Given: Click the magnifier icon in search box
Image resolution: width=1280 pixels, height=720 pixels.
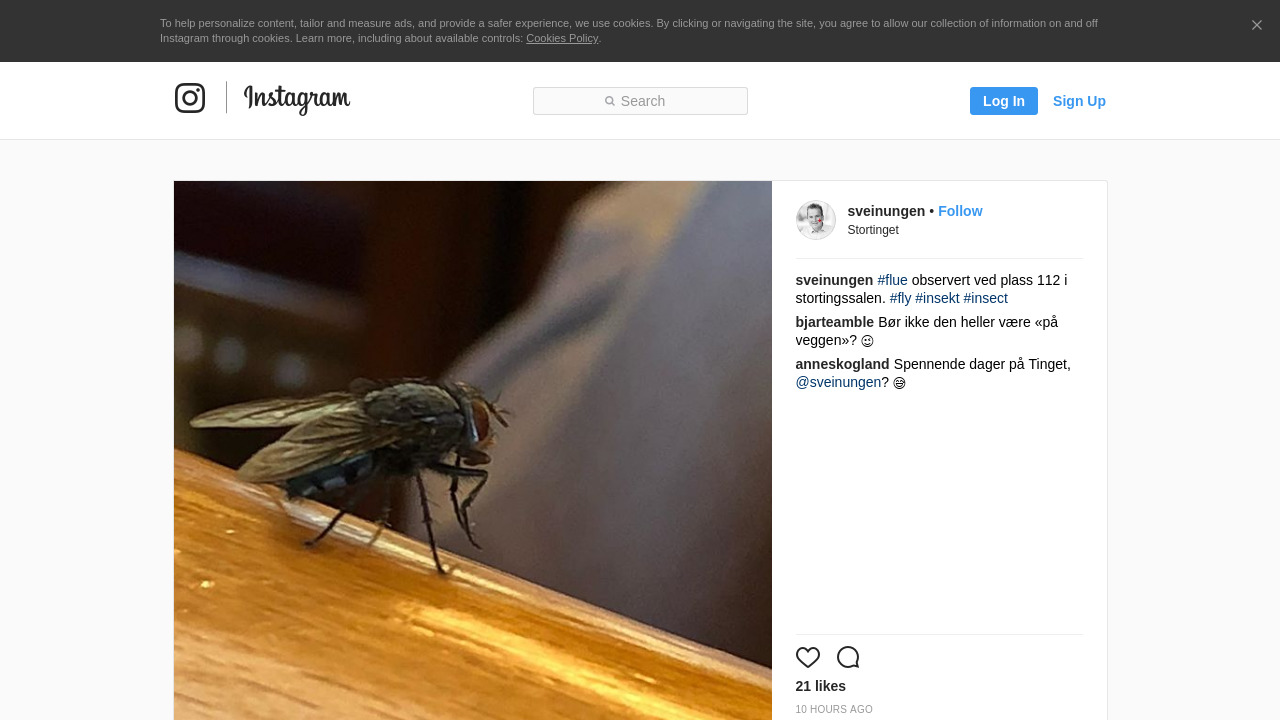Looking at the screenshot, I should [610, 101].
